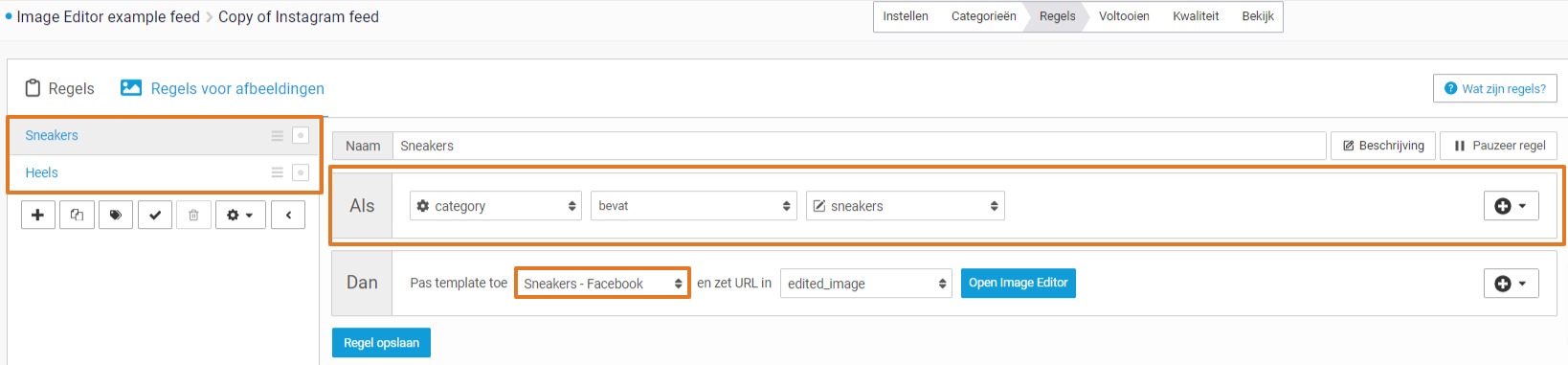1568x365 pixels.
Task: Click the 'Pas template toe' text
Action: (x=459, y=283)
